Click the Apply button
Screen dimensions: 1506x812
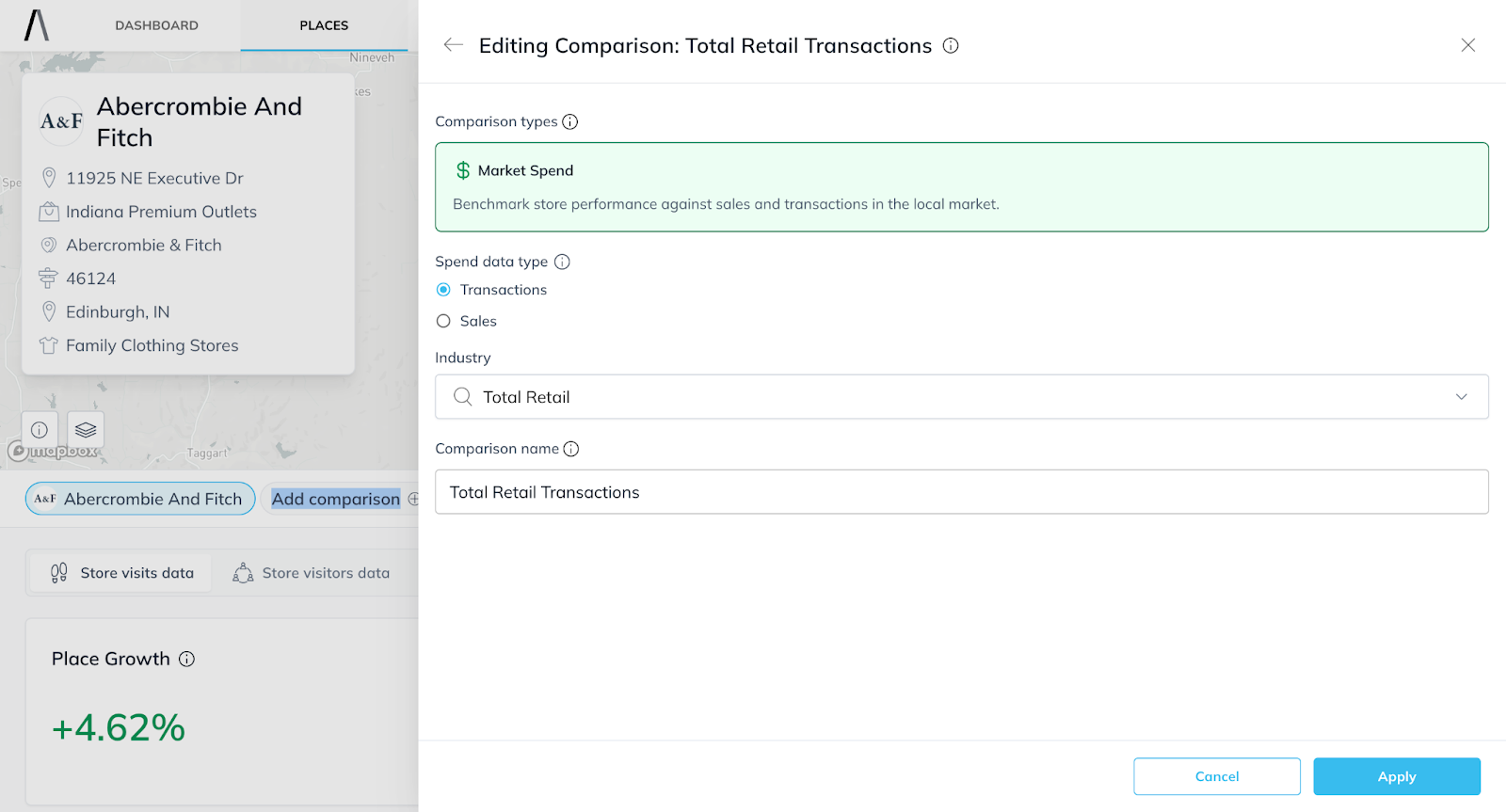point(1397,776)
